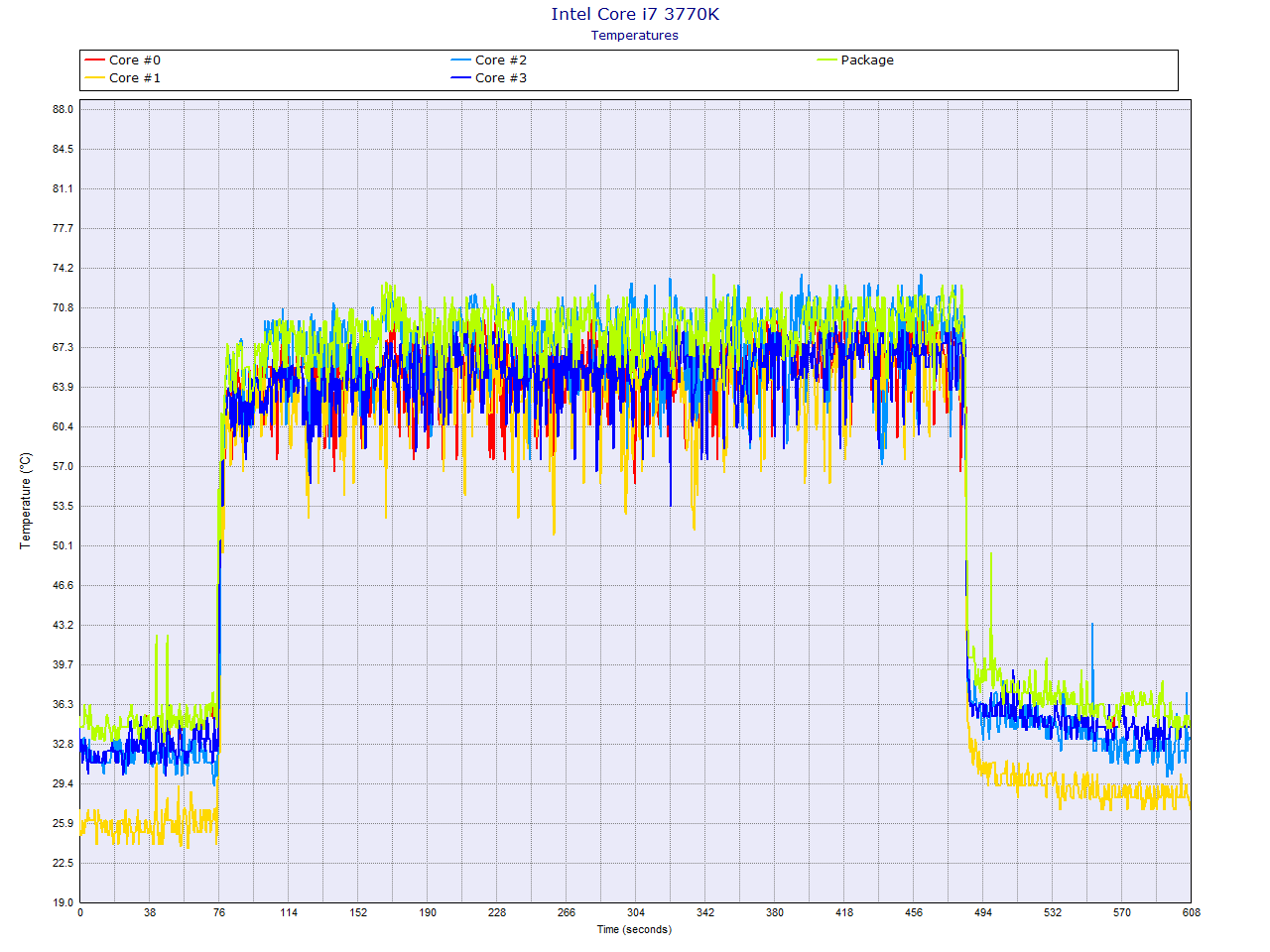Click the 70.8 y-axis value
The width and height of the screenshot is (1270, 952).
(63, 307)
